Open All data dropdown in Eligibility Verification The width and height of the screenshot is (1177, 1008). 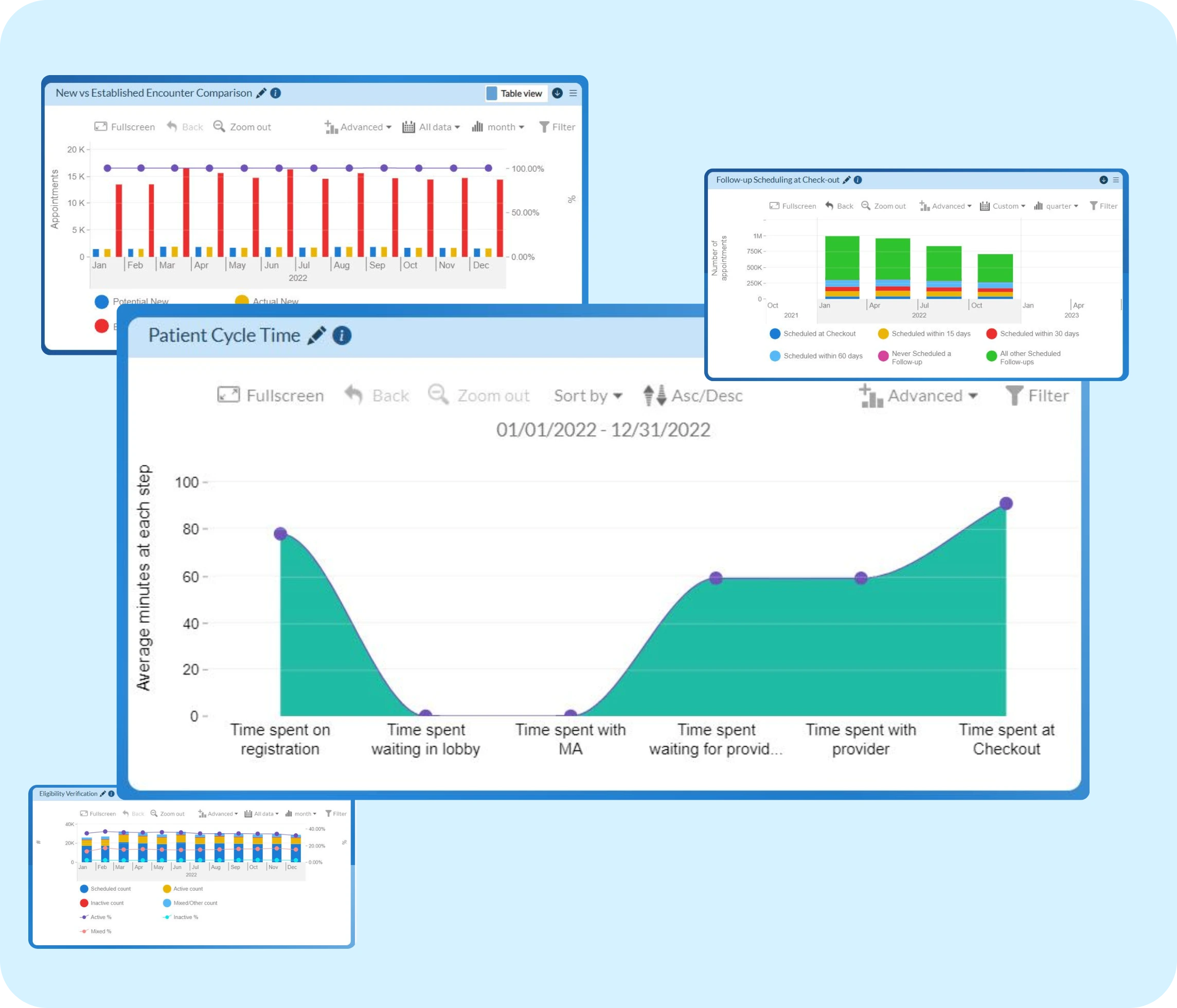coord(261,813)
